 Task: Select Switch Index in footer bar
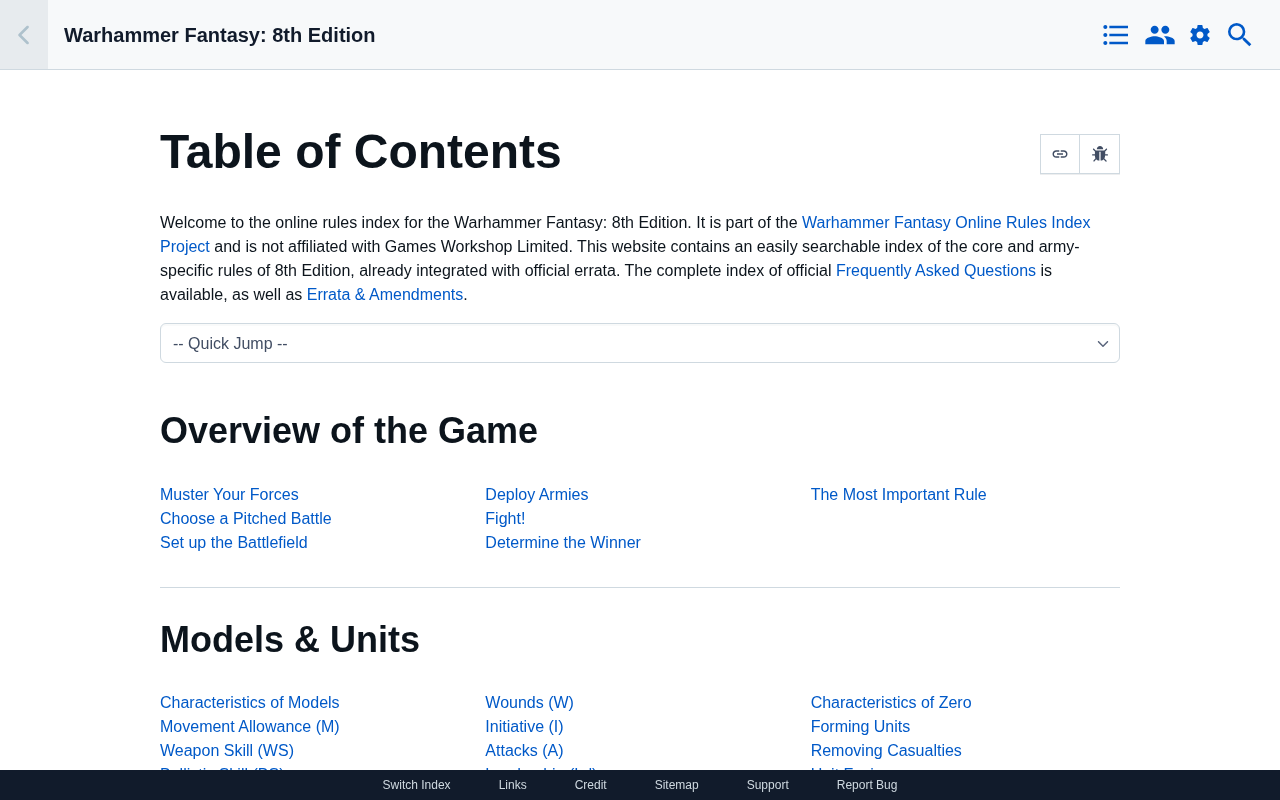click(416, 785)
